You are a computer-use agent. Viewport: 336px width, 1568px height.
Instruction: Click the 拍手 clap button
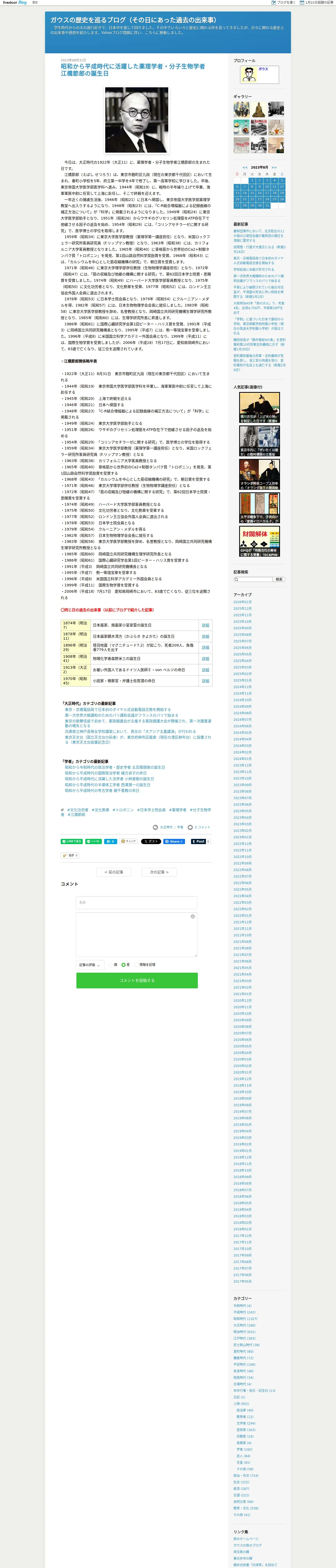coord(70,855)
